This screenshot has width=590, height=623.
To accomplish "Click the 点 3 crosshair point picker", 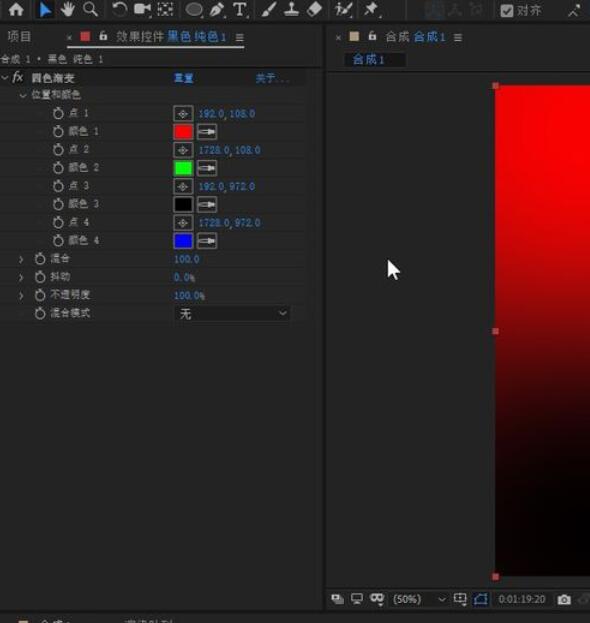I will point(183,187).
